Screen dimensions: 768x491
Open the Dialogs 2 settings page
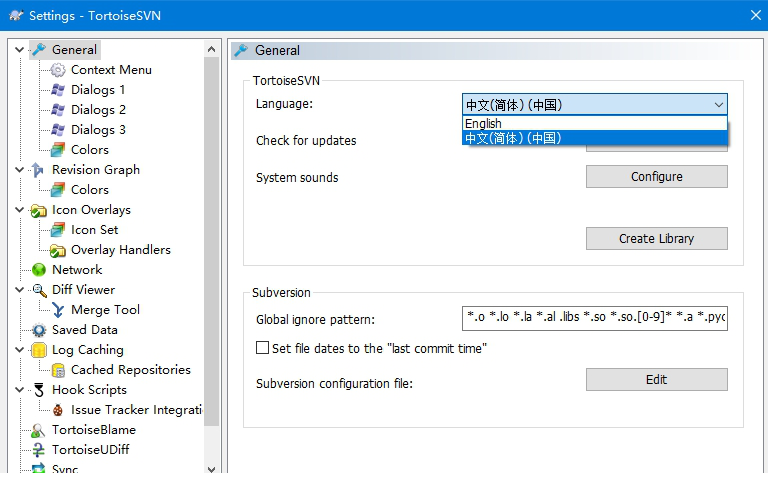click(98, 110)
